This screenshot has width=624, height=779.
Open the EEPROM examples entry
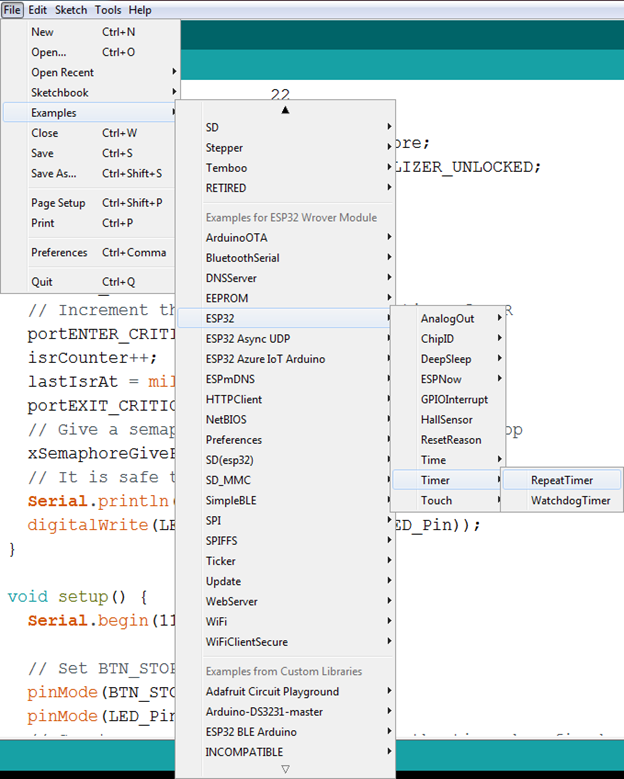coord(285,299)
